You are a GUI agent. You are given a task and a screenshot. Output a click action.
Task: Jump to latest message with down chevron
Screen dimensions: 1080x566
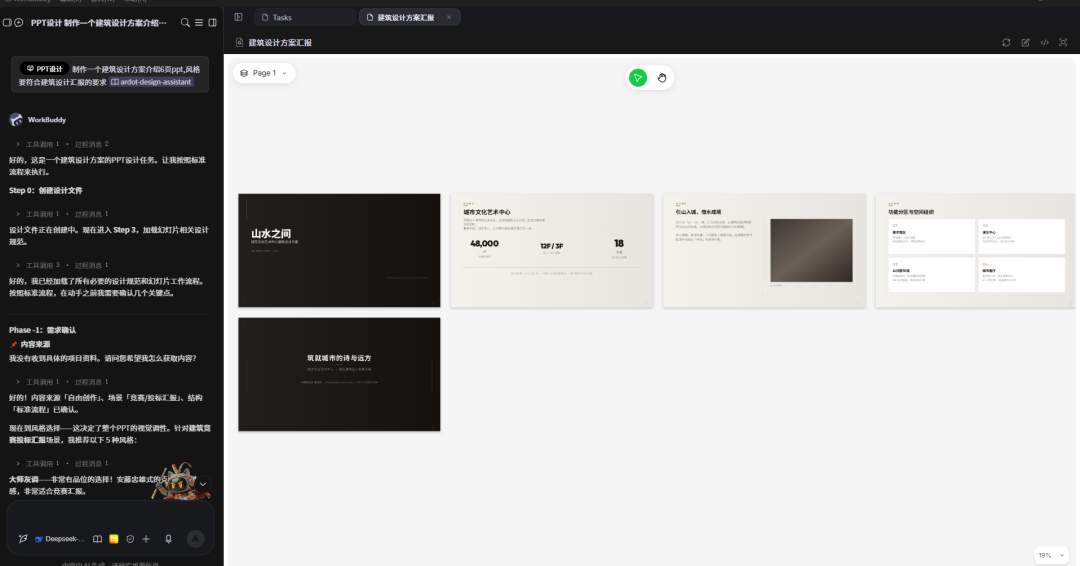(203, 484)
